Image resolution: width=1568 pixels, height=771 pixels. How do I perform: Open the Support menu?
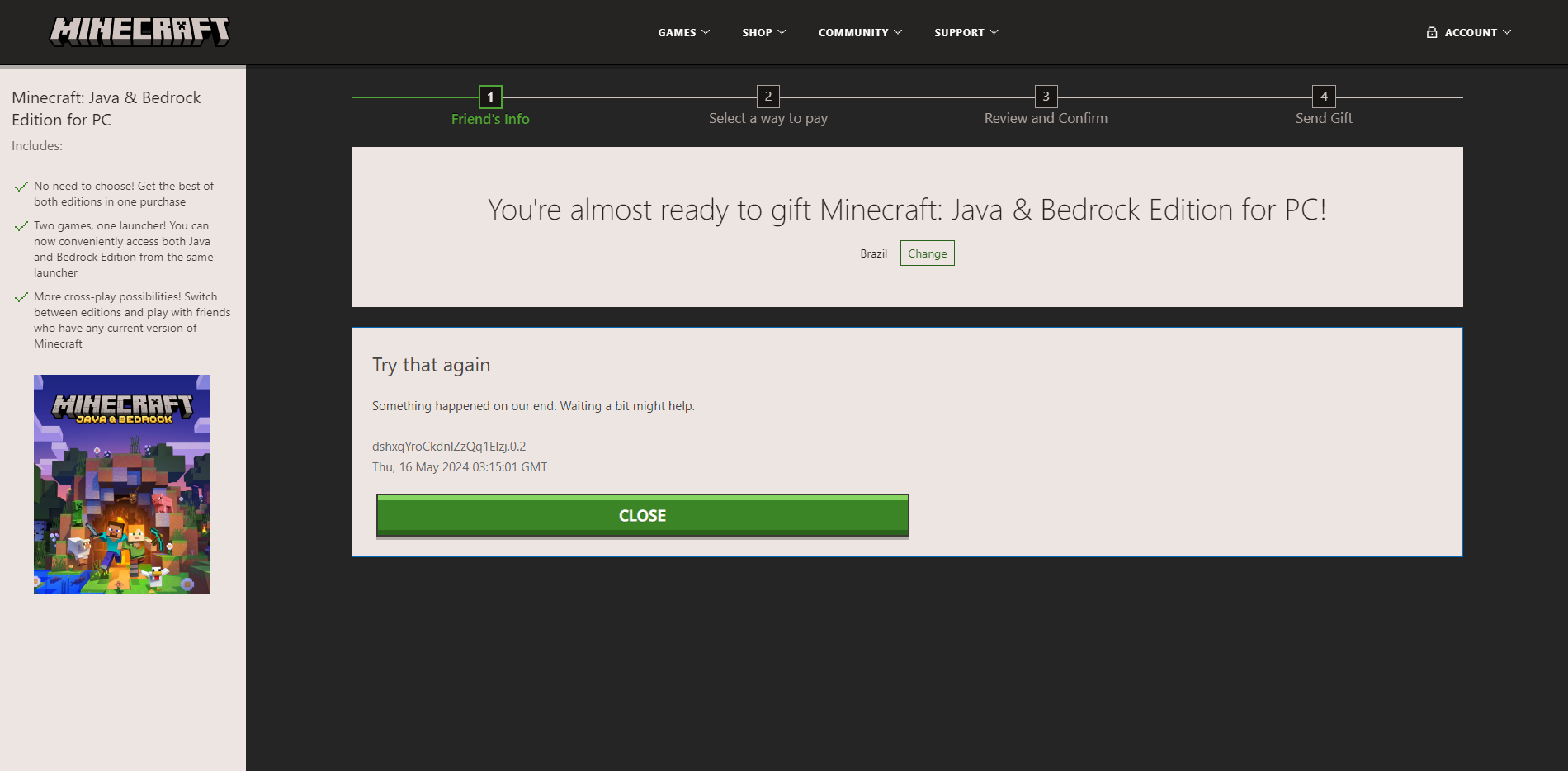[x=966, y=32]
